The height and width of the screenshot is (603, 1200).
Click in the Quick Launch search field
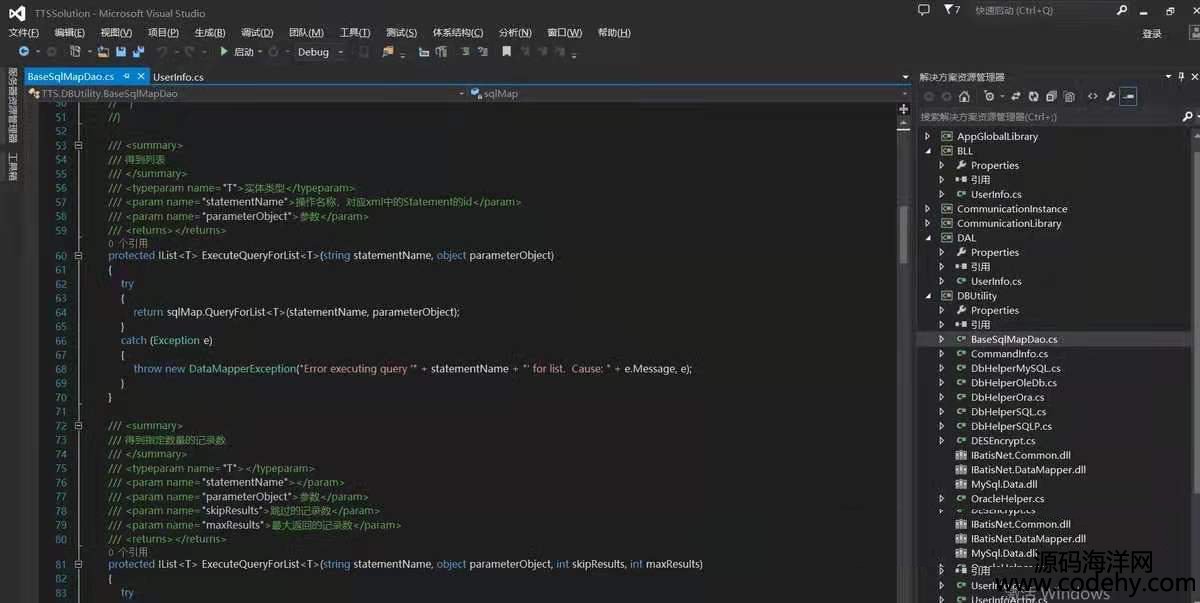[x=1042, y=10]
